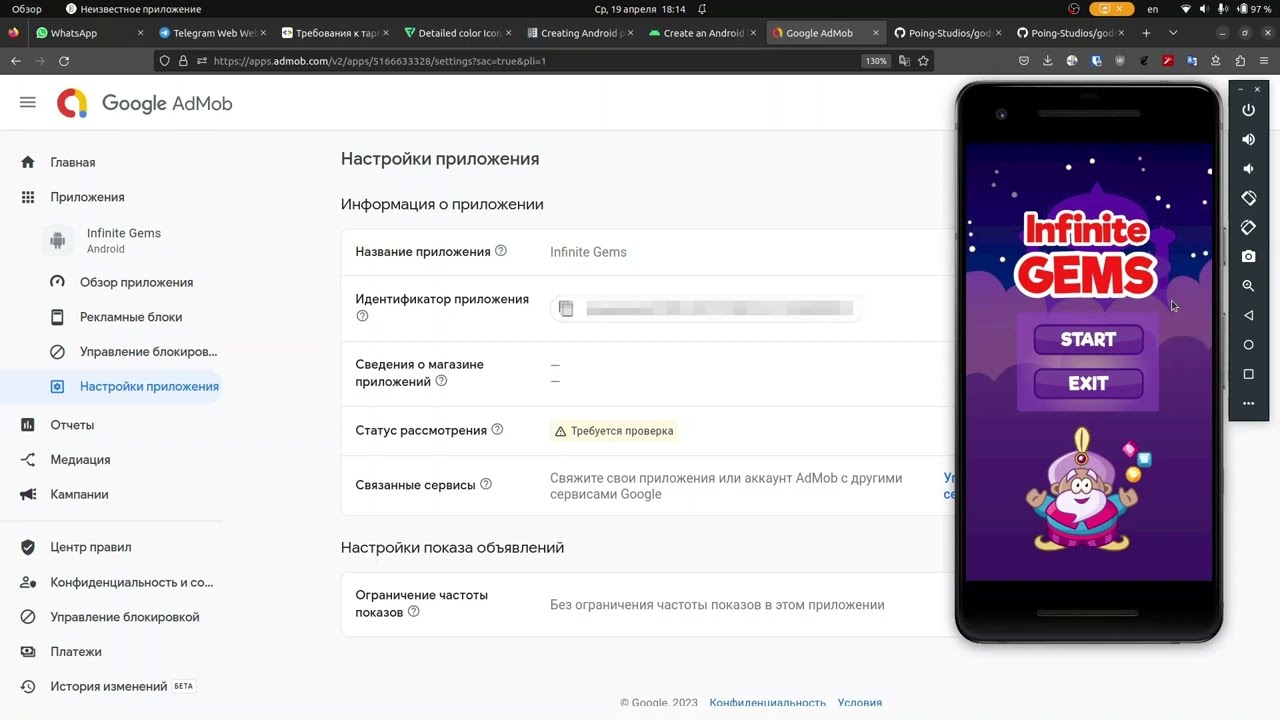Switch to Create an Android tab
The width and height of the screenshot is (1280, 720).
click(x=703, y=33)
